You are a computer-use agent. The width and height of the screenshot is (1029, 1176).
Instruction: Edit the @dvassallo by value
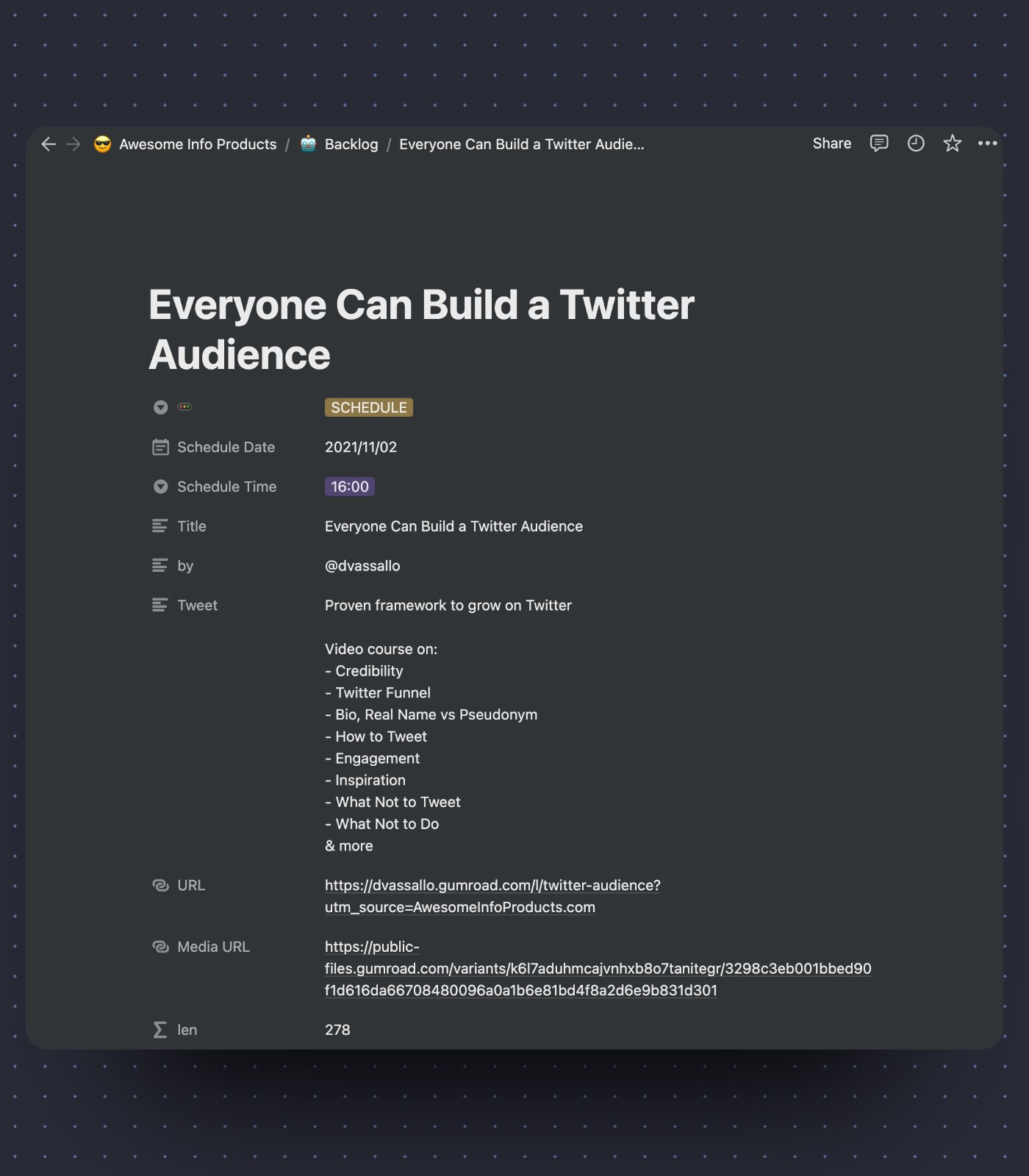362,566
